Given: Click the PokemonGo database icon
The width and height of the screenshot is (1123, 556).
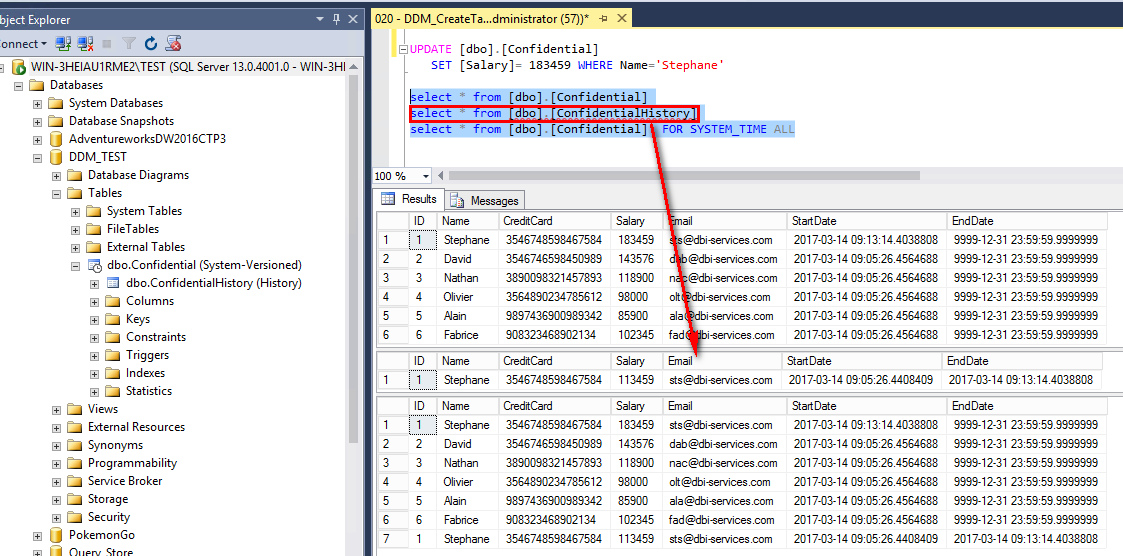Looking at the screenshot, I should (x=56, y=535).
